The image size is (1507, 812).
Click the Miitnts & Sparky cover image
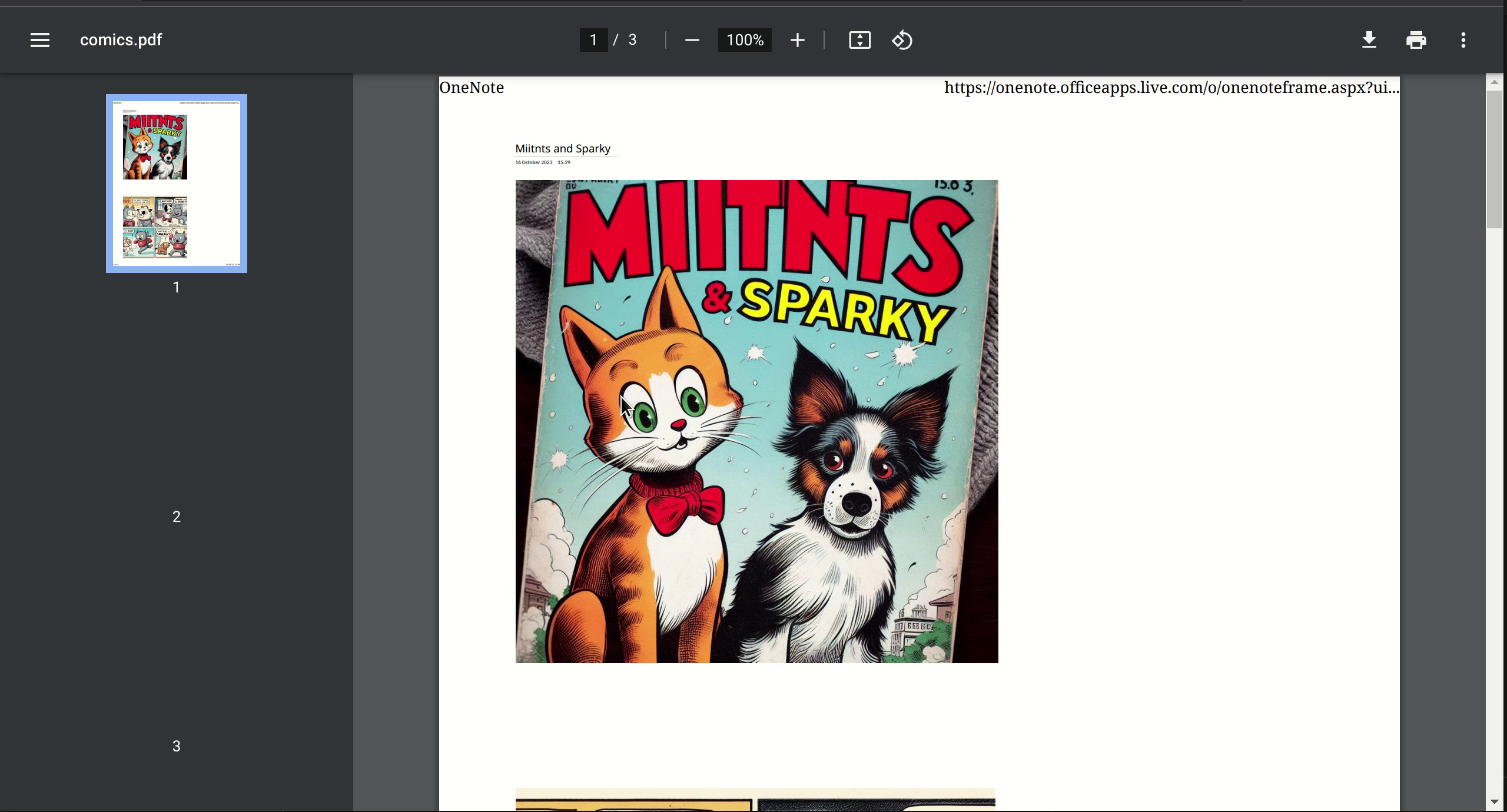[x=756, y=421]
